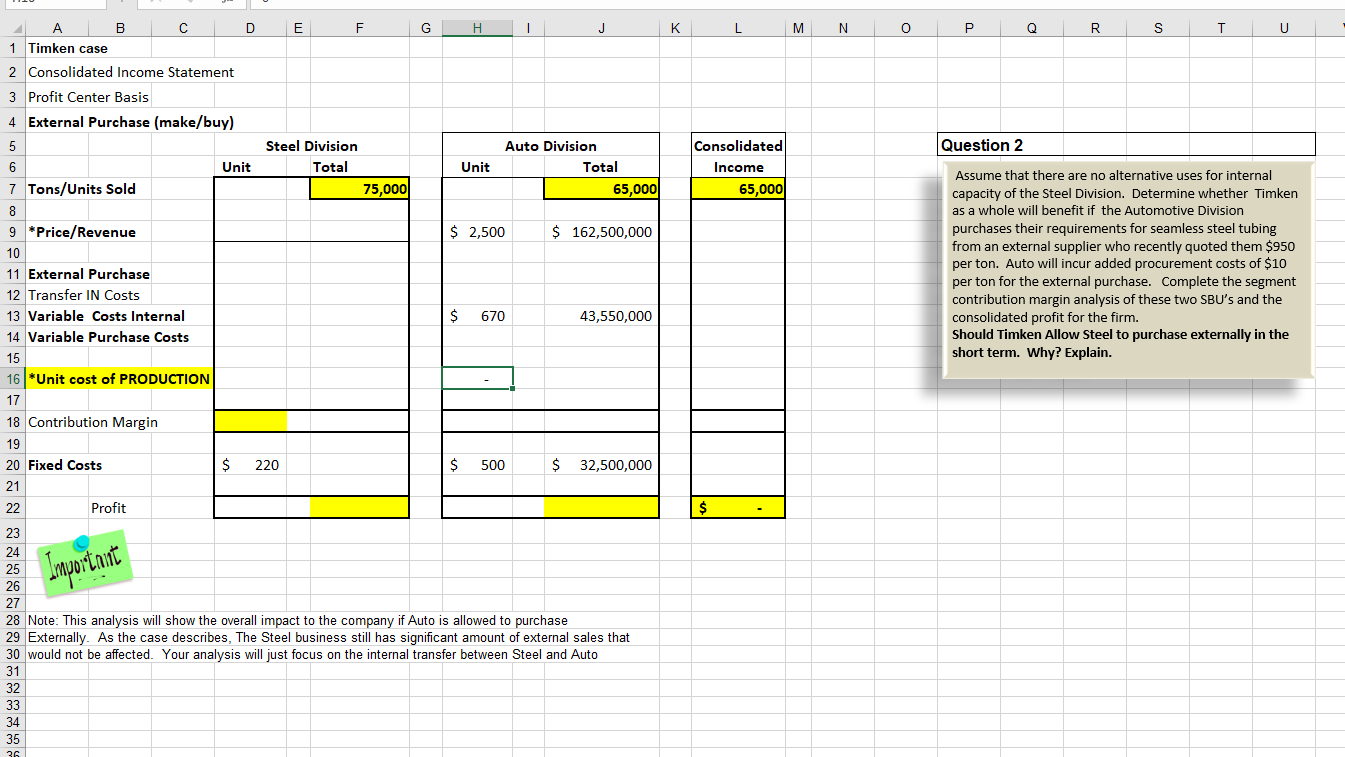This screenshot has height=757, width=1345.
Task: Click the Contribution Margin label
Action: tap(93, 422)
